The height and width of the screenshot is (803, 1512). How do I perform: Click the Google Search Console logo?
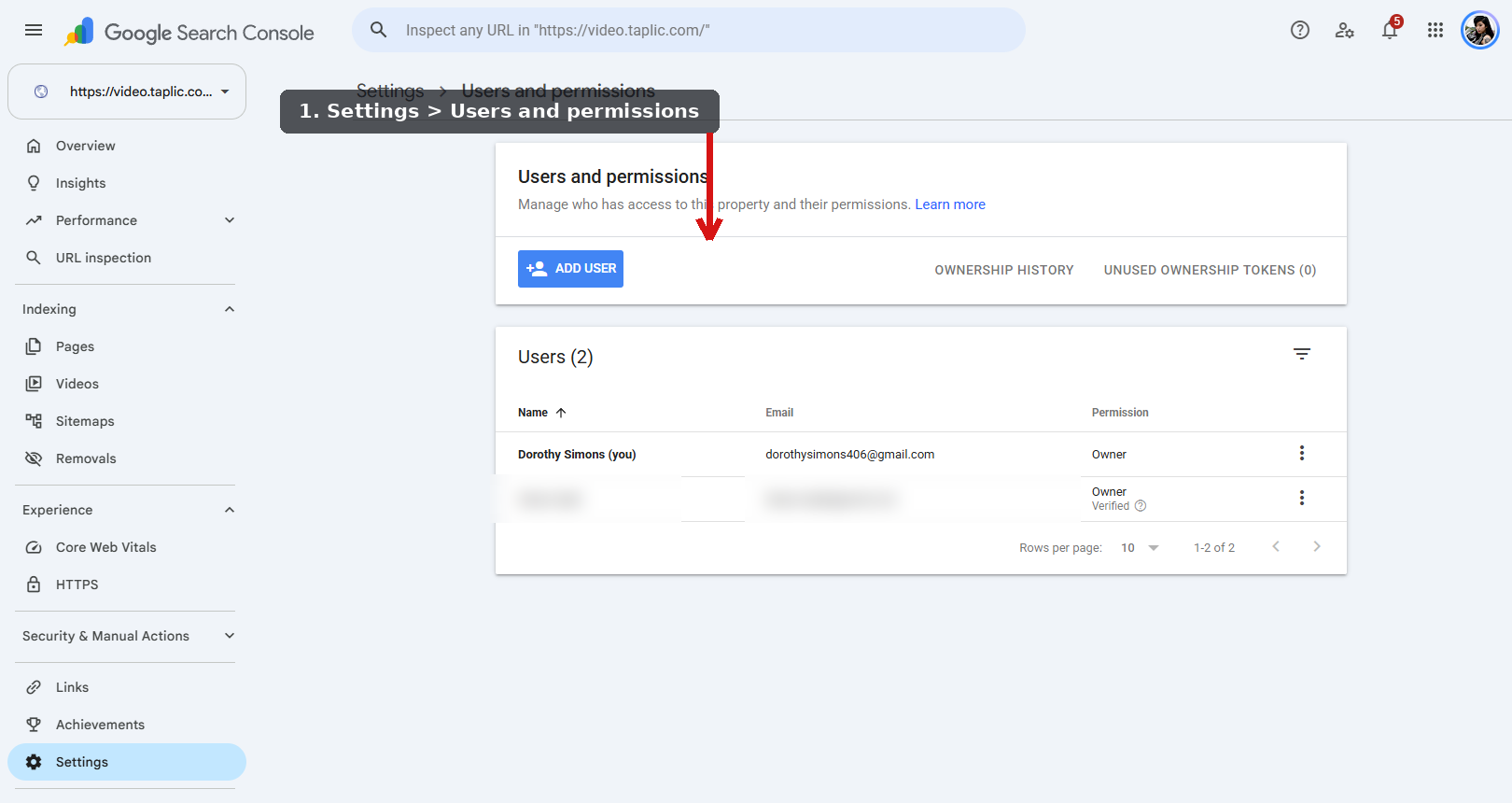tap(189, 32)
